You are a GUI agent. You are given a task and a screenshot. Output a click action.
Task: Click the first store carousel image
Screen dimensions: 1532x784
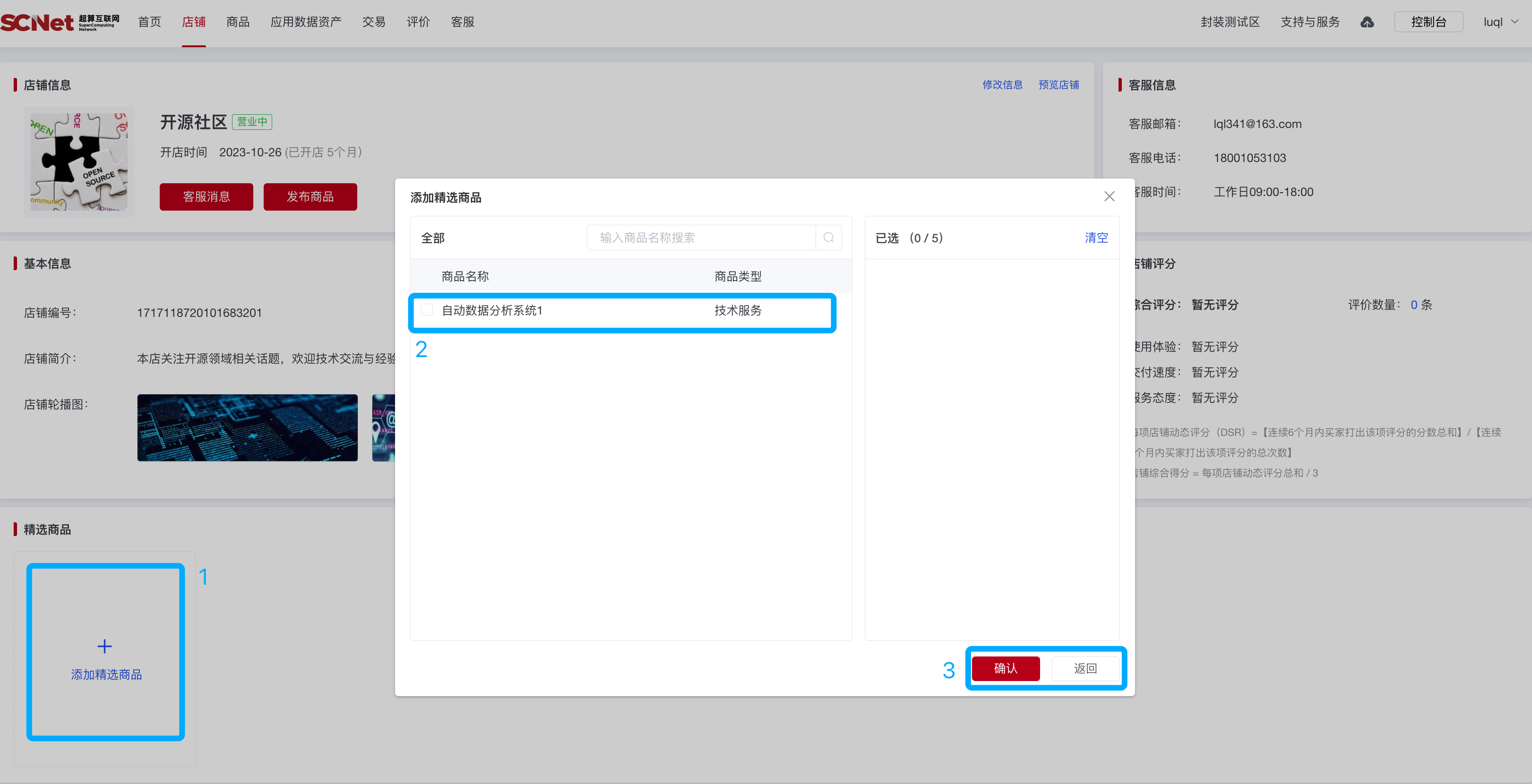pyautogui.click(x=248, y=427)
